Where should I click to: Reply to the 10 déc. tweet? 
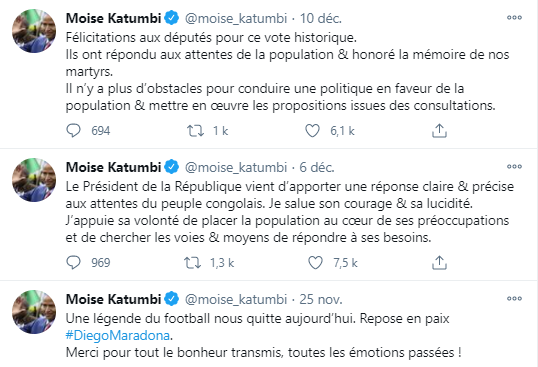73,131
